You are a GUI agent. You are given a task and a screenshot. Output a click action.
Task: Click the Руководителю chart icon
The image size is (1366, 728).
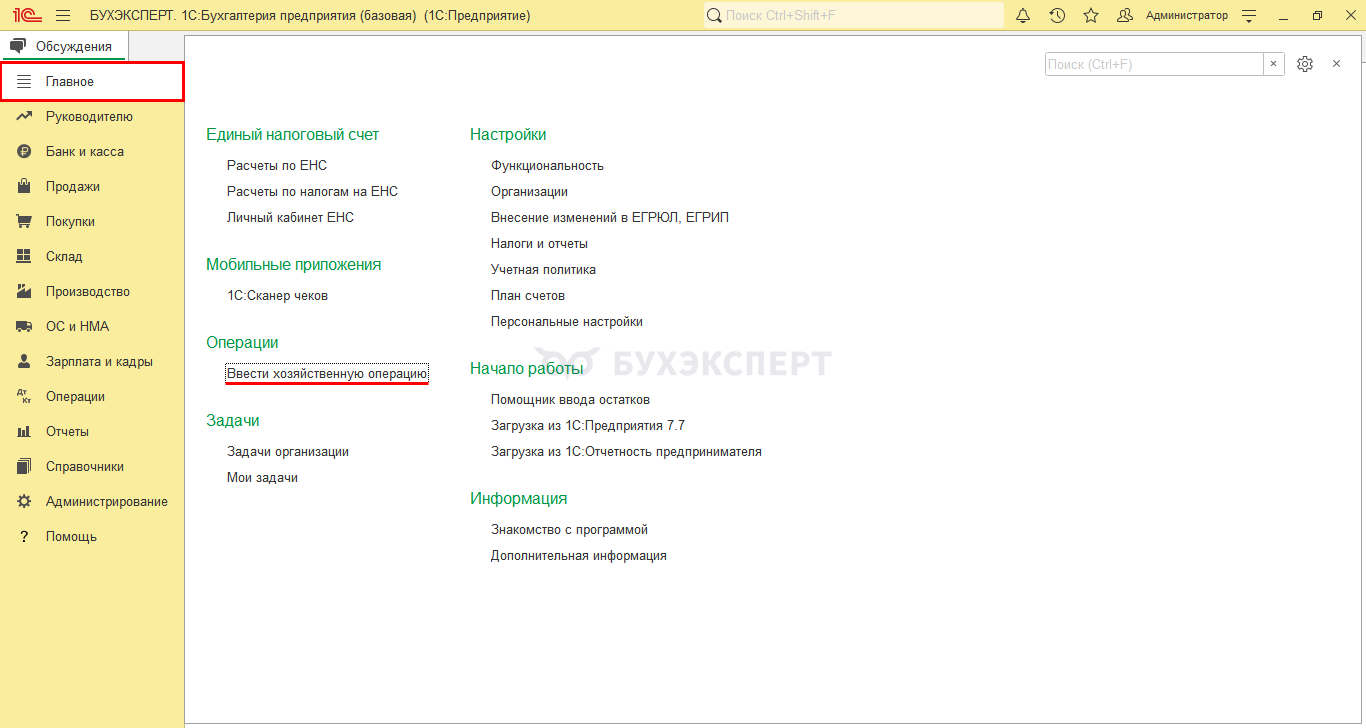click(25, 117)
